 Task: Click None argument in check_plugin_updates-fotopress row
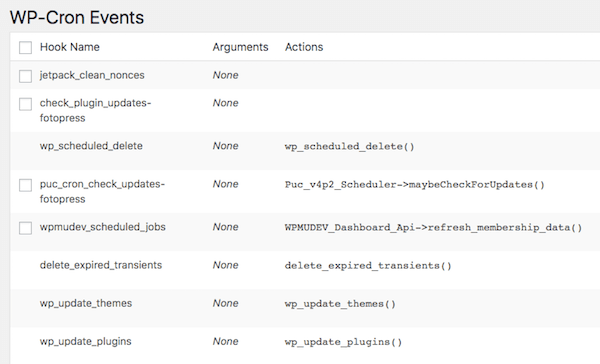coord(225,103)
